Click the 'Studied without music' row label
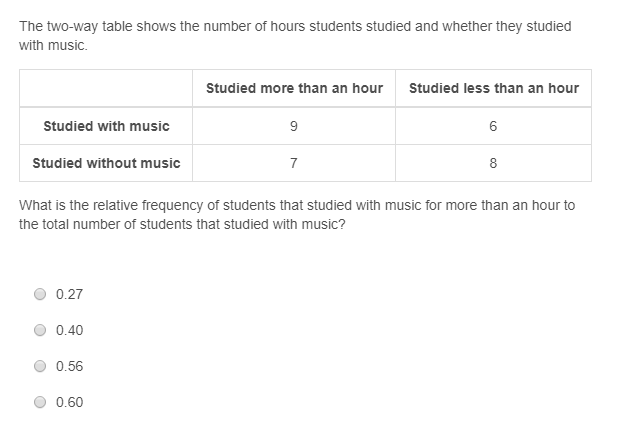Screen dimensions: 633x426 coord(106,163)
